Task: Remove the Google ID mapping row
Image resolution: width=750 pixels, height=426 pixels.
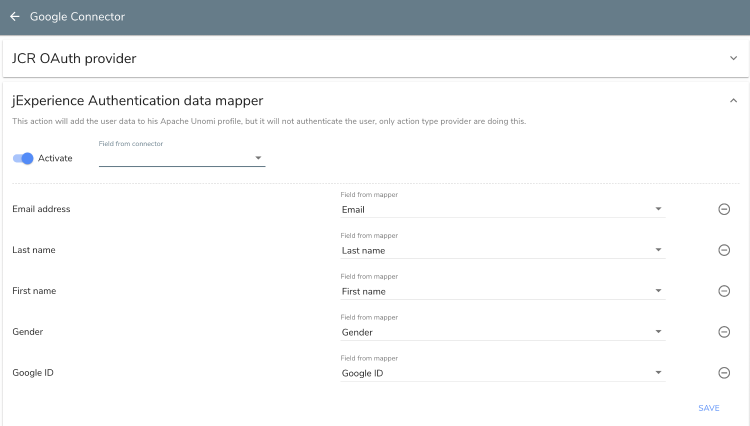Action: [x=724, y=372]
